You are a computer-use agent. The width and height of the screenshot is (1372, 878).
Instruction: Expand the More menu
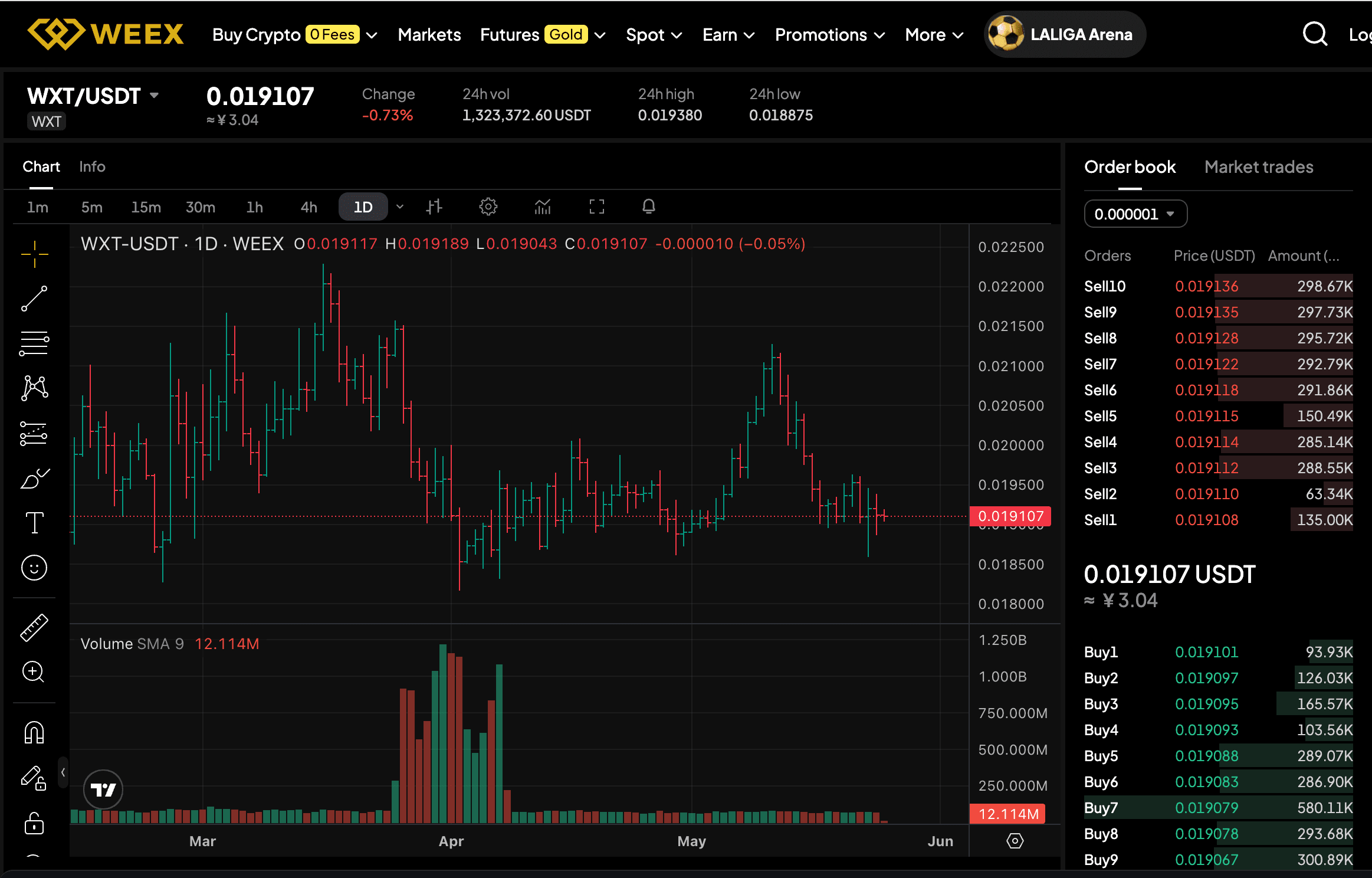click(x=934, y=35)
